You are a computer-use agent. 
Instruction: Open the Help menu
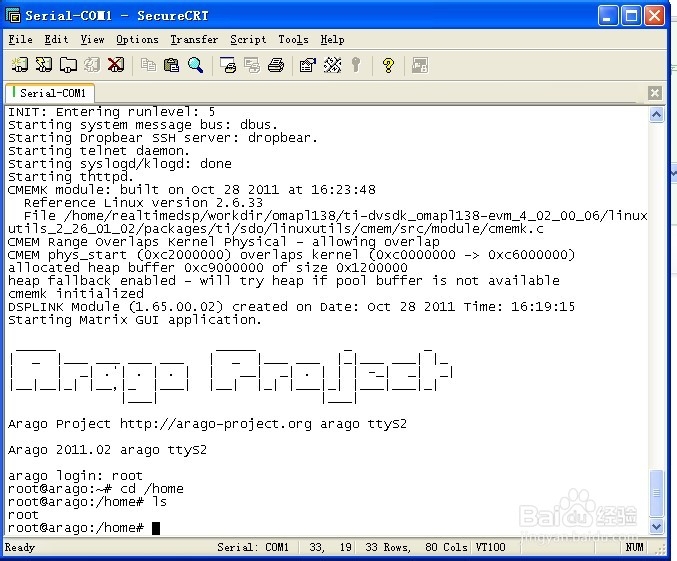(x=332, y=40)
